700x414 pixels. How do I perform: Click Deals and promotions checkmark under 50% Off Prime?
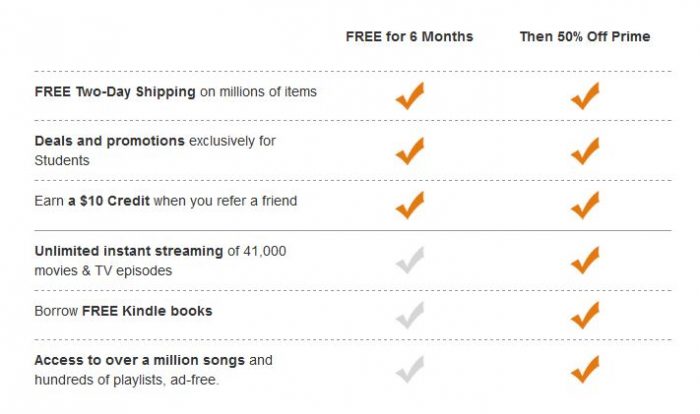tap(584, 151)
